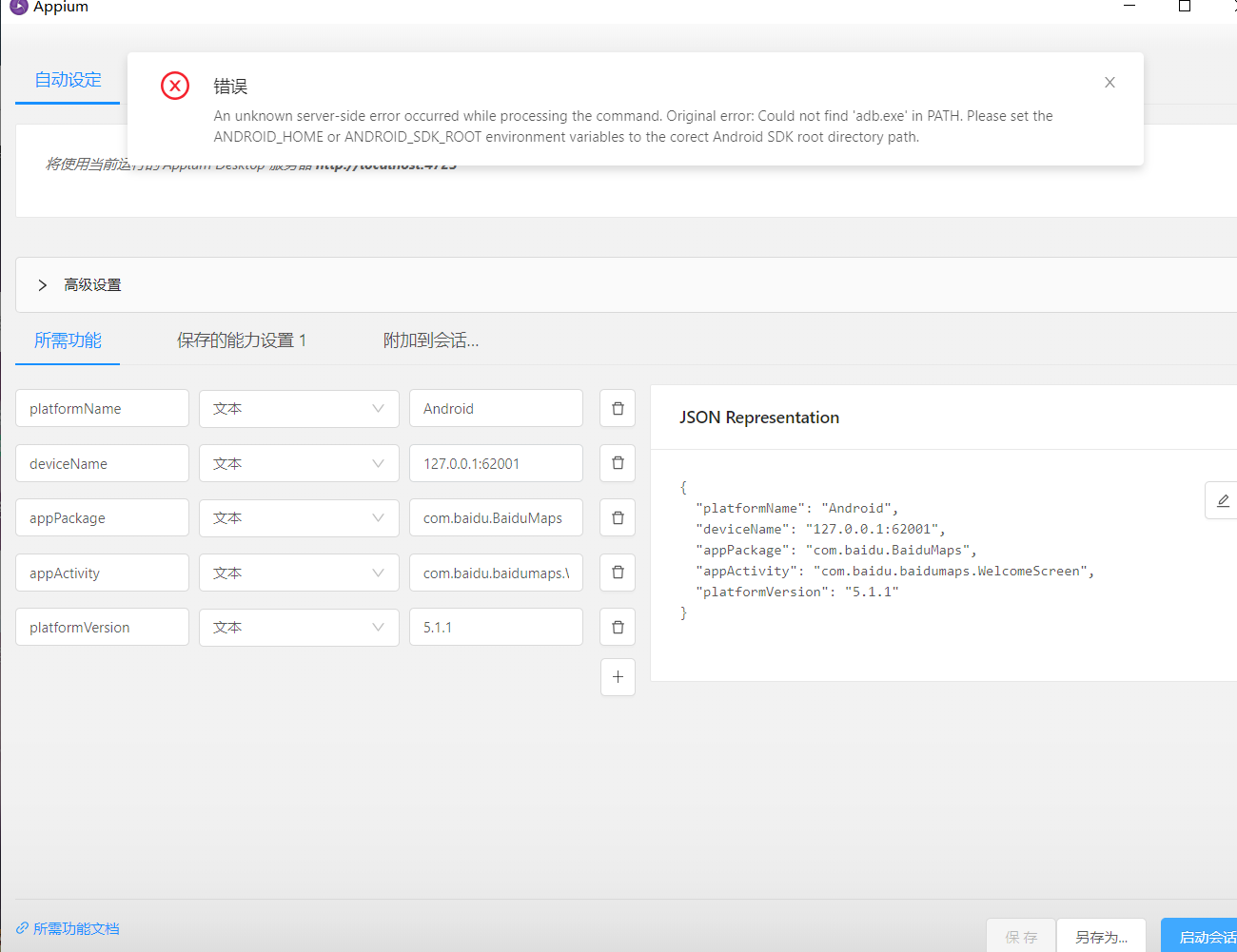
Task: Click the red error icon in notification
Action: tap(175, 86)
